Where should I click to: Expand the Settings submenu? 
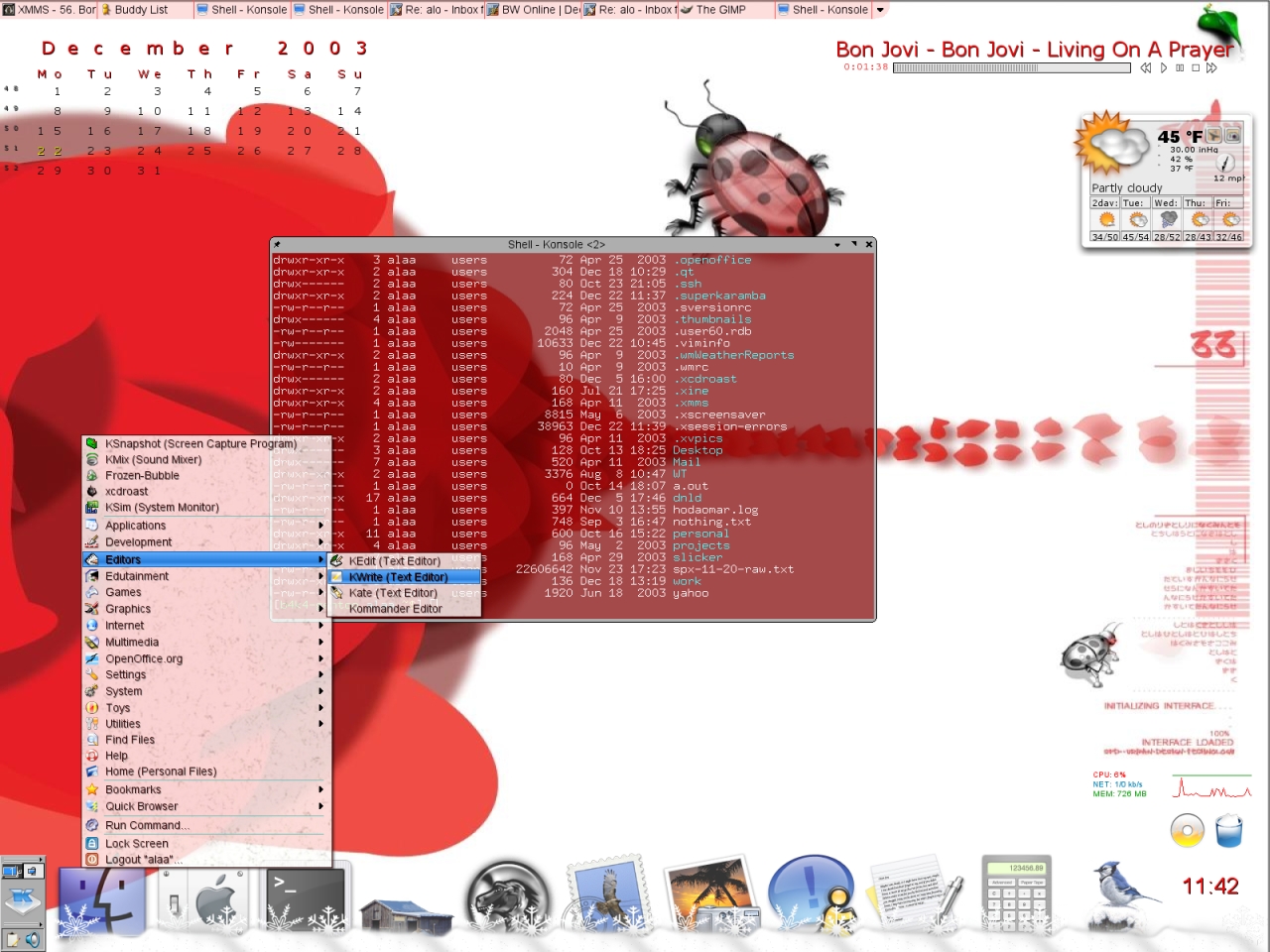pyautogui.click(x=205, y=674)
